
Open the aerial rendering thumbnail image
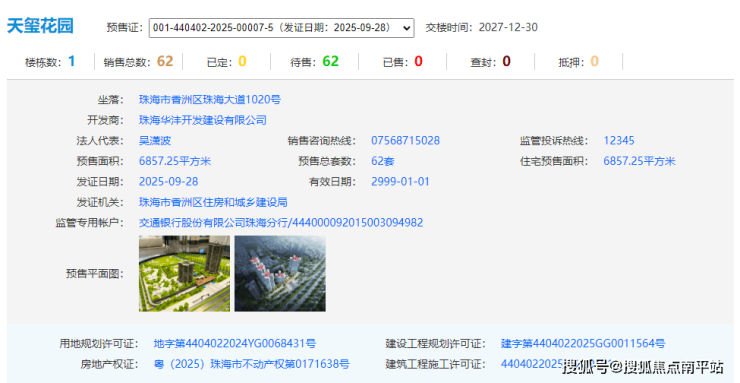coord(280,274)
